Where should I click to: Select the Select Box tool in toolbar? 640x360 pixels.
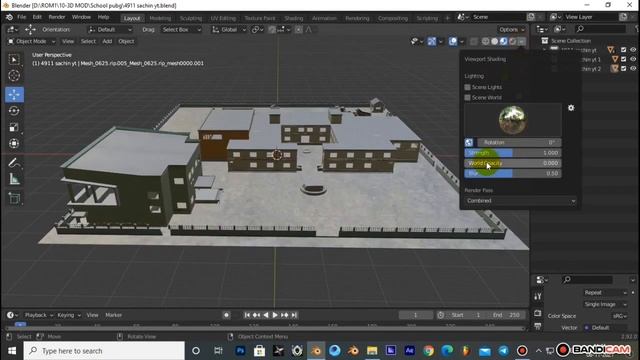[14, 60]
